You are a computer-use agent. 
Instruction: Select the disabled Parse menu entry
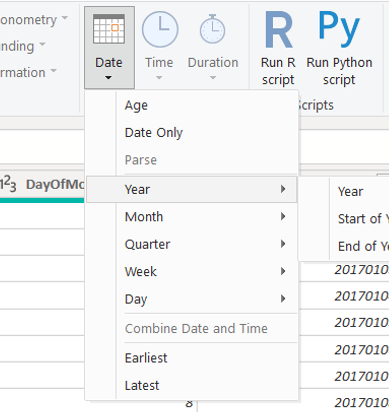191,160
